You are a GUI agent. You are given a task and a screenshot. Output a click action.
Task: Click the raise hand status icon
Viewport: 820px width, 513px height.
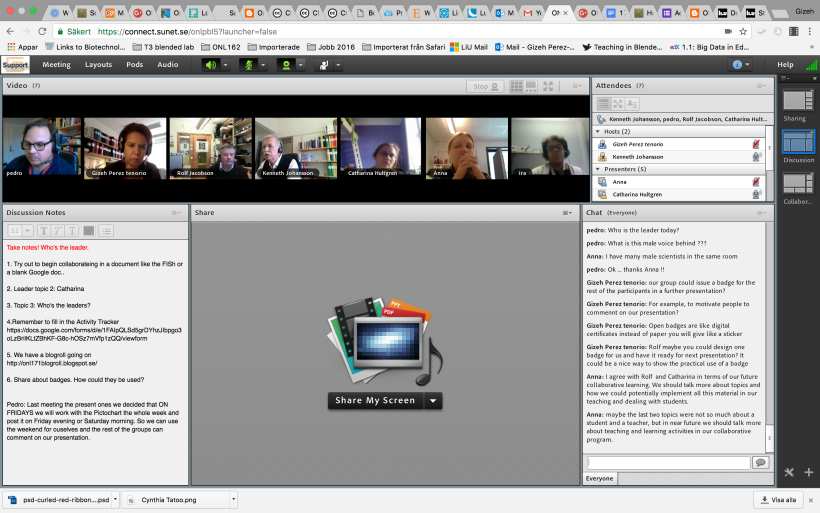pyautogui.click(x=324, y=65)
